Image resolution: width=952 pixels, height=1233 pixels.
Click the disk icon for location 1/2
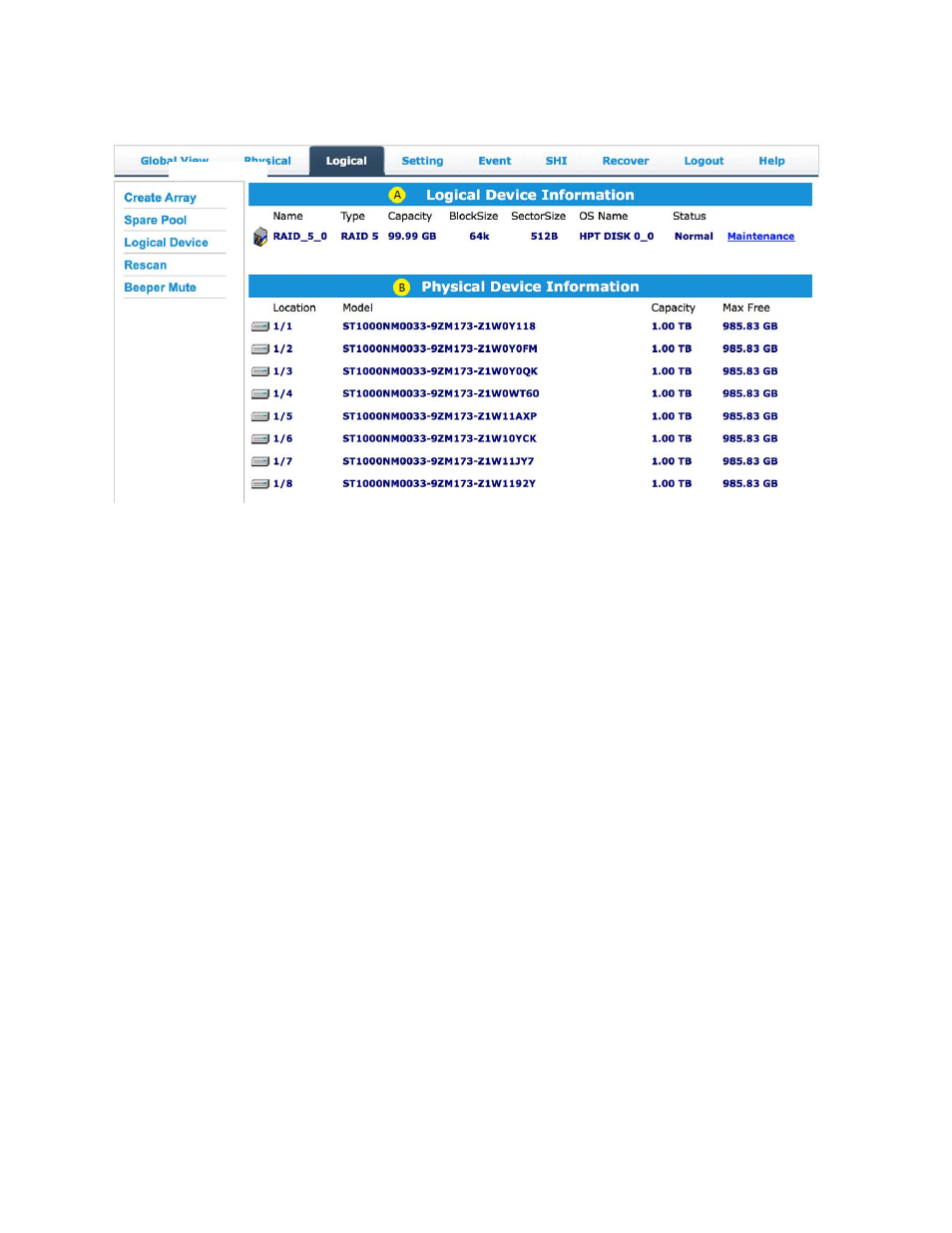[260, 349]
